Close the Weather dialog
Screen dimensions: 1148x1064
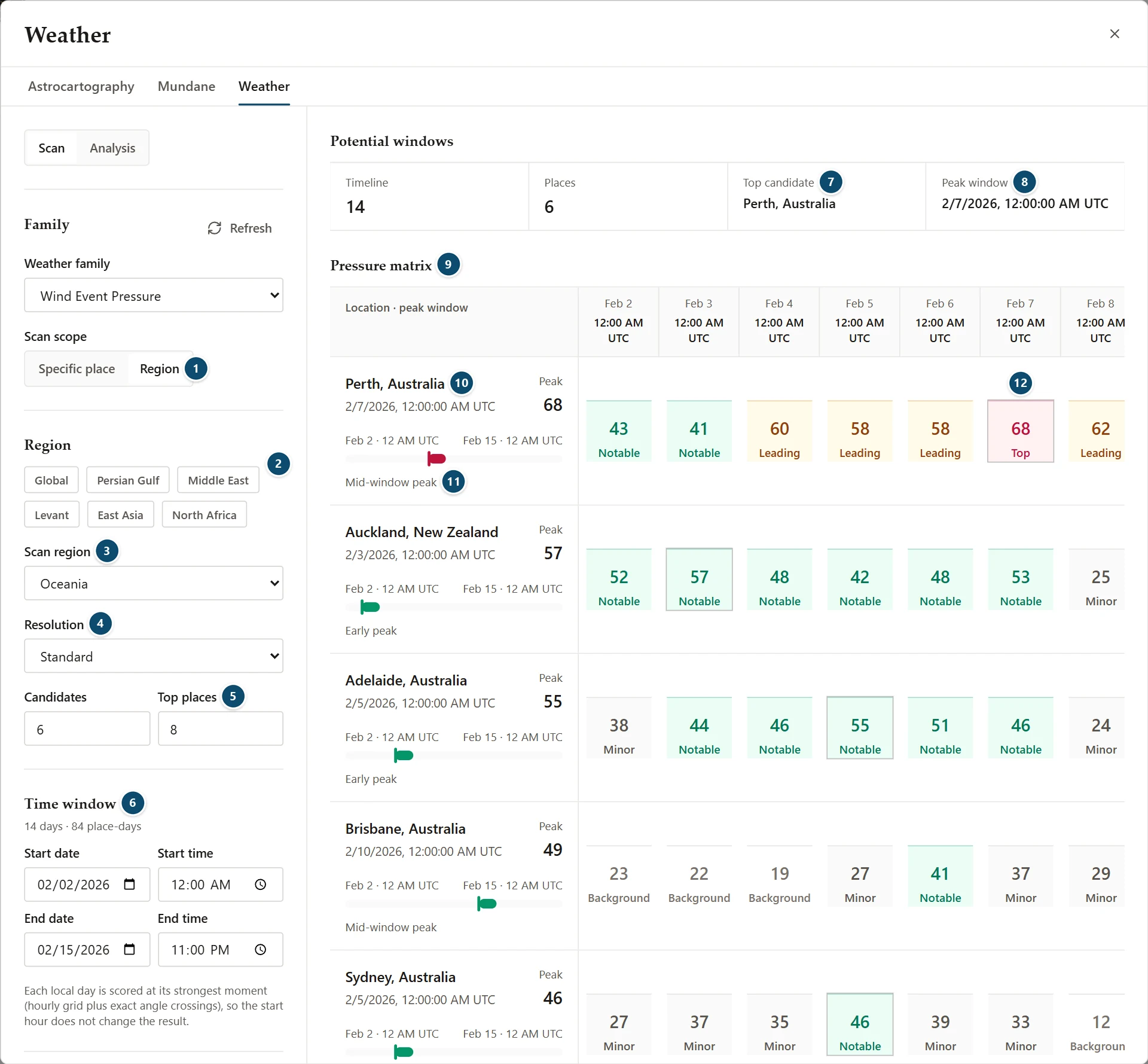pos(1115,34)
